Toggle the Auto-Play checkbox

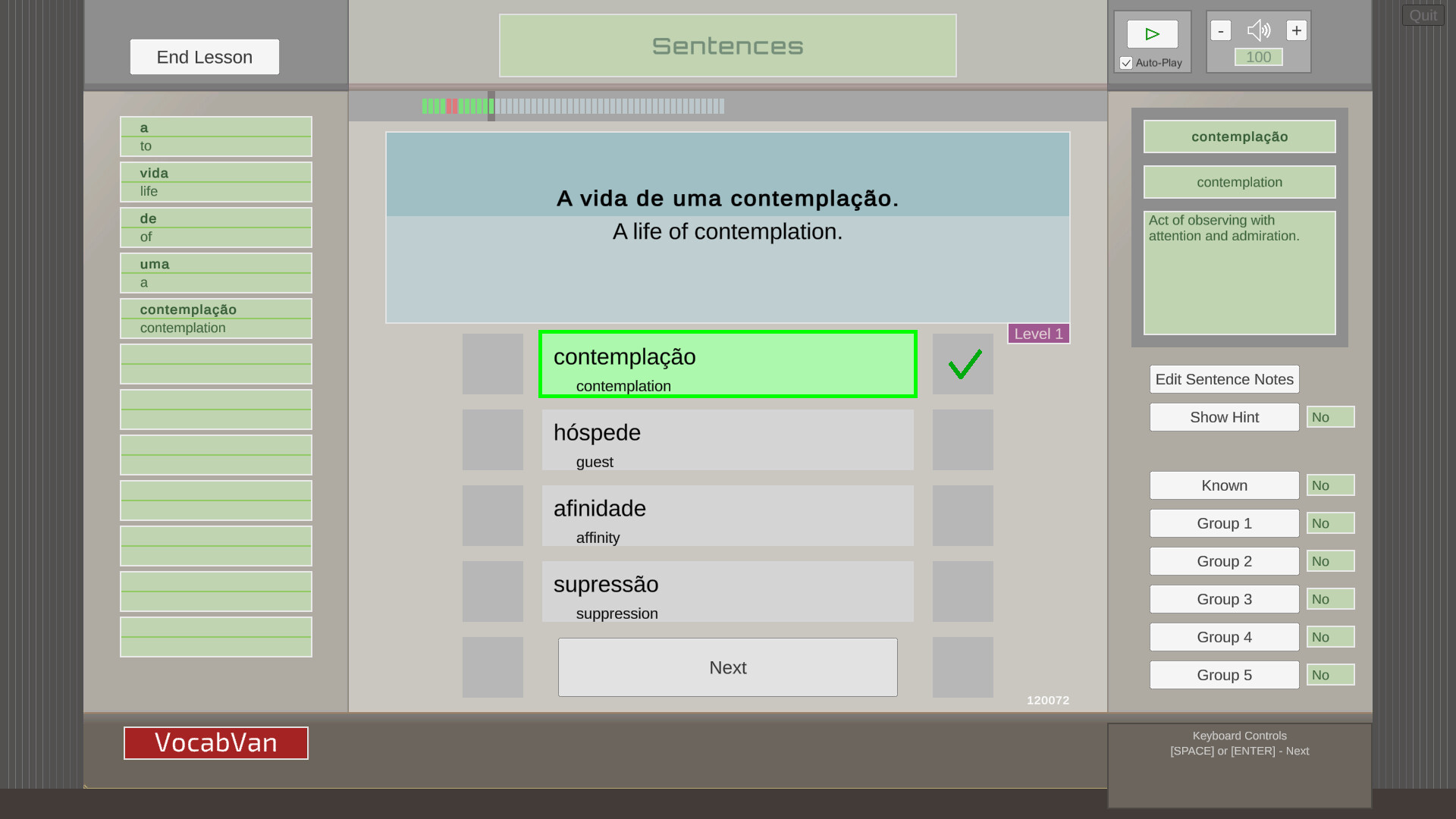(1125, 63)
